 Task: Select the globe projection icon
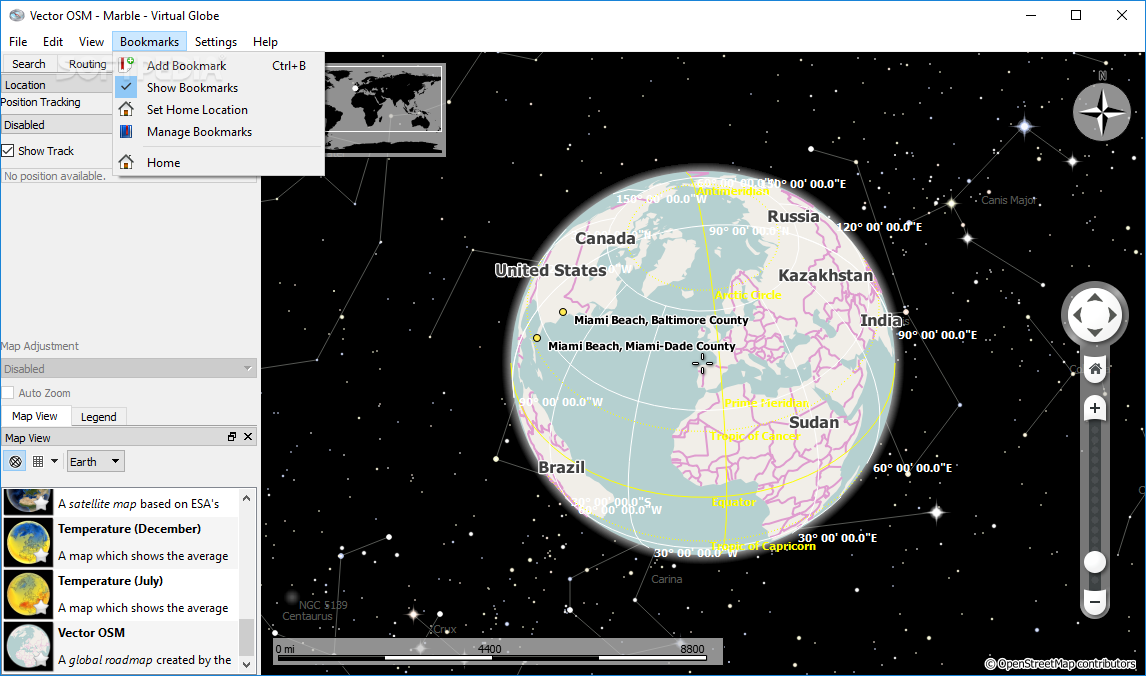tap(15, 461)
